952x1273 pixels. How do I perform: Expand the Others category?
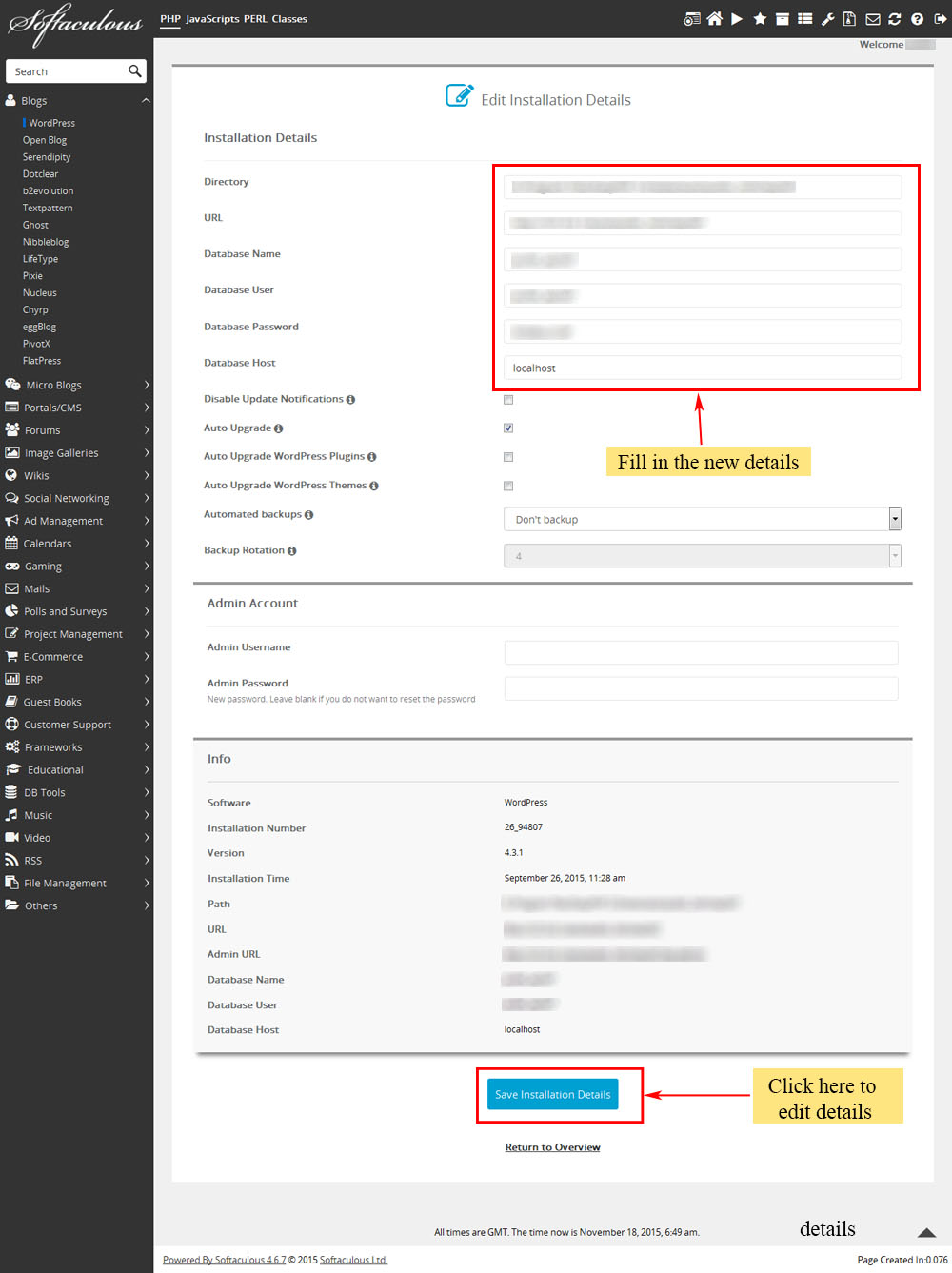coord(76,905)
